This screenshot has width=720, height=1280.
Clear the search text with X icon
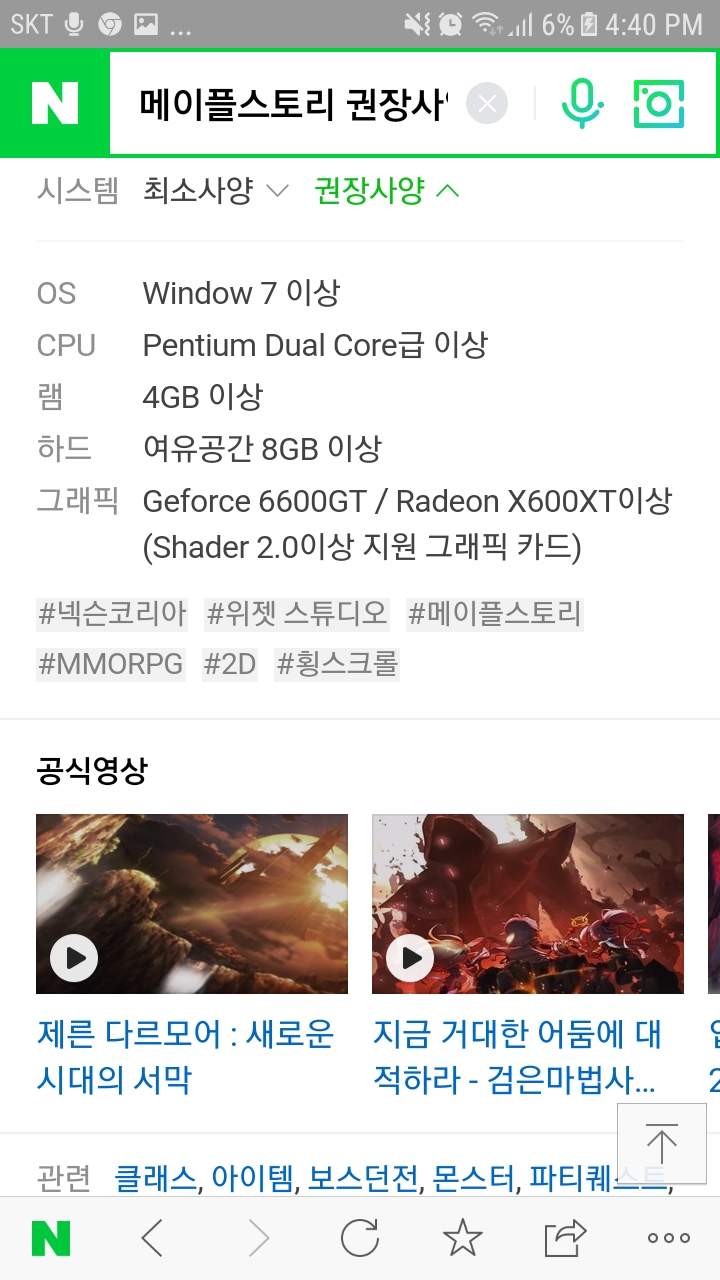click(x=487, y=104)
